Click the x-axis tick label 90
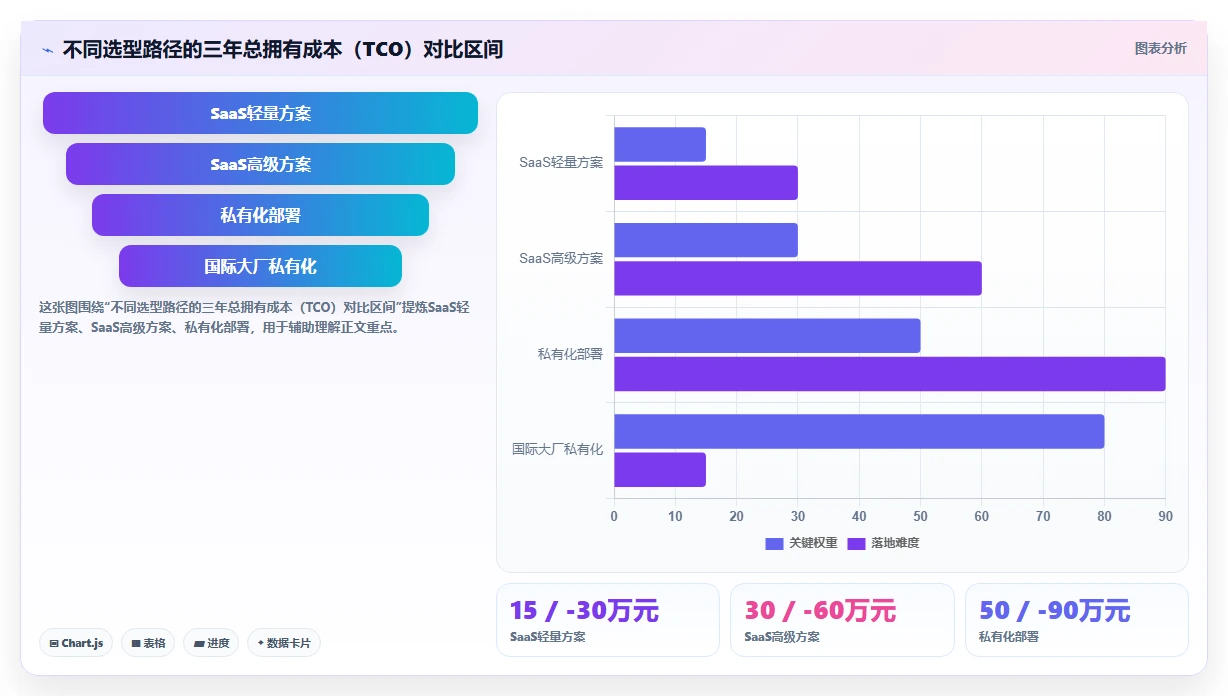 coord(1166,516)
